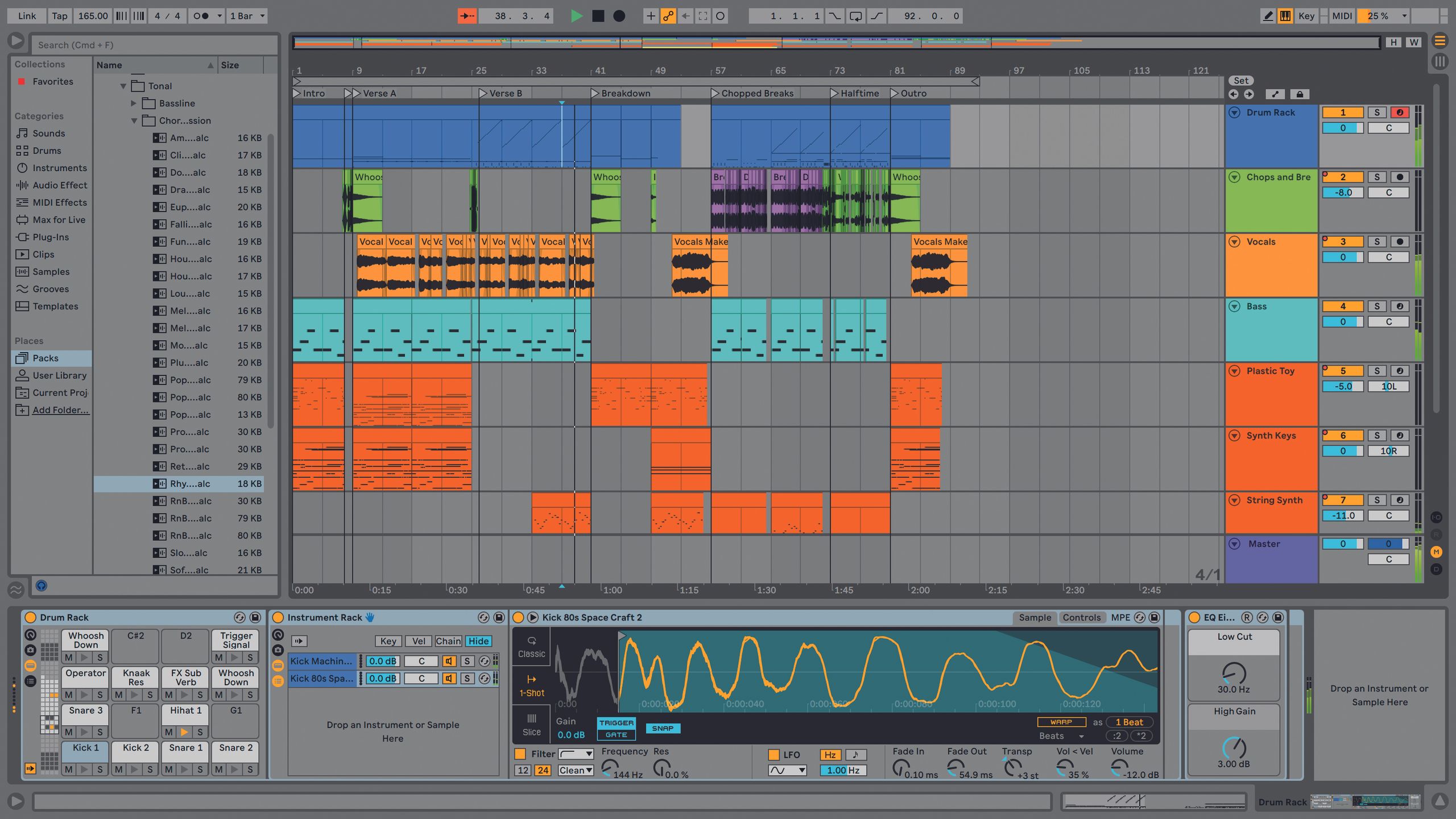This screenshot has width=1456, height=819.
Task: Collapse the Tonal folder in the browser
Action: [x=123, y=86]
